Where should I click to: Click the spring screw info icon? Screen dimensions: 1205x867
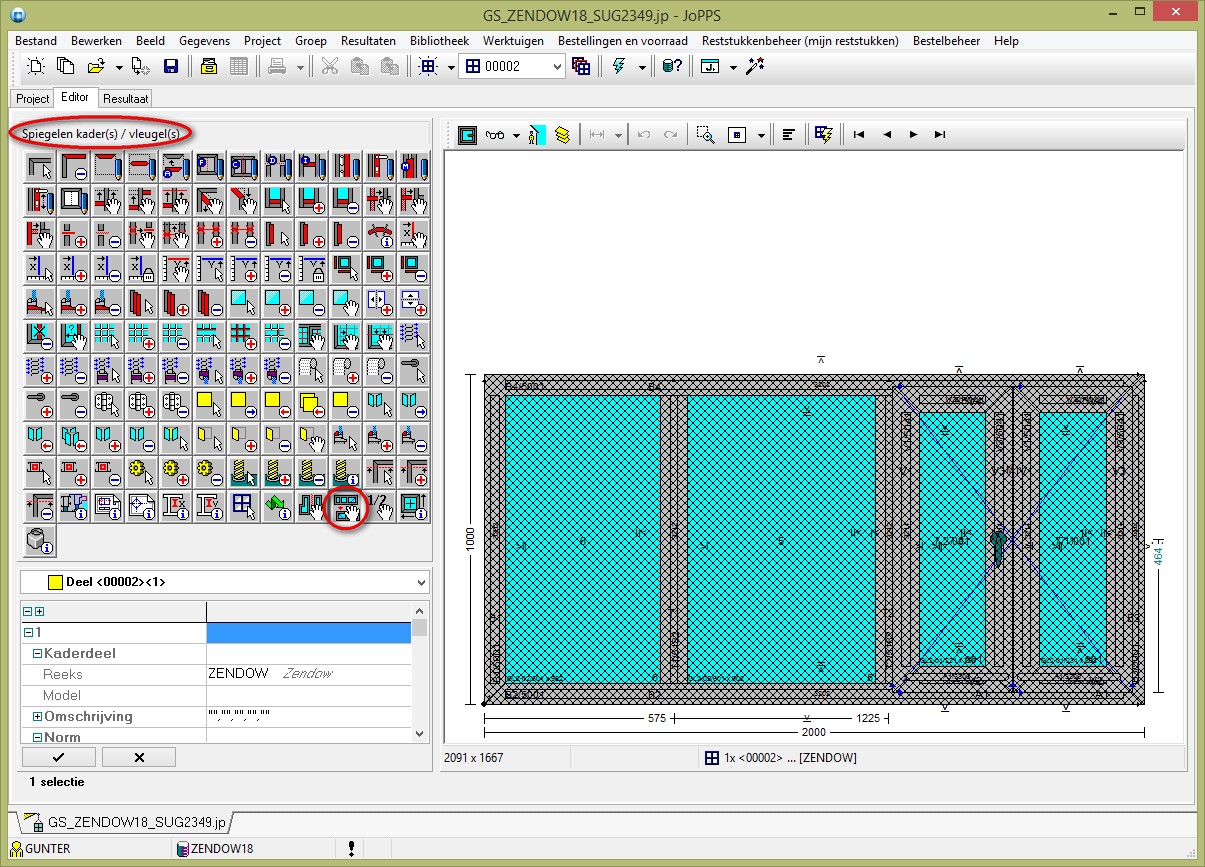[346, 472]
